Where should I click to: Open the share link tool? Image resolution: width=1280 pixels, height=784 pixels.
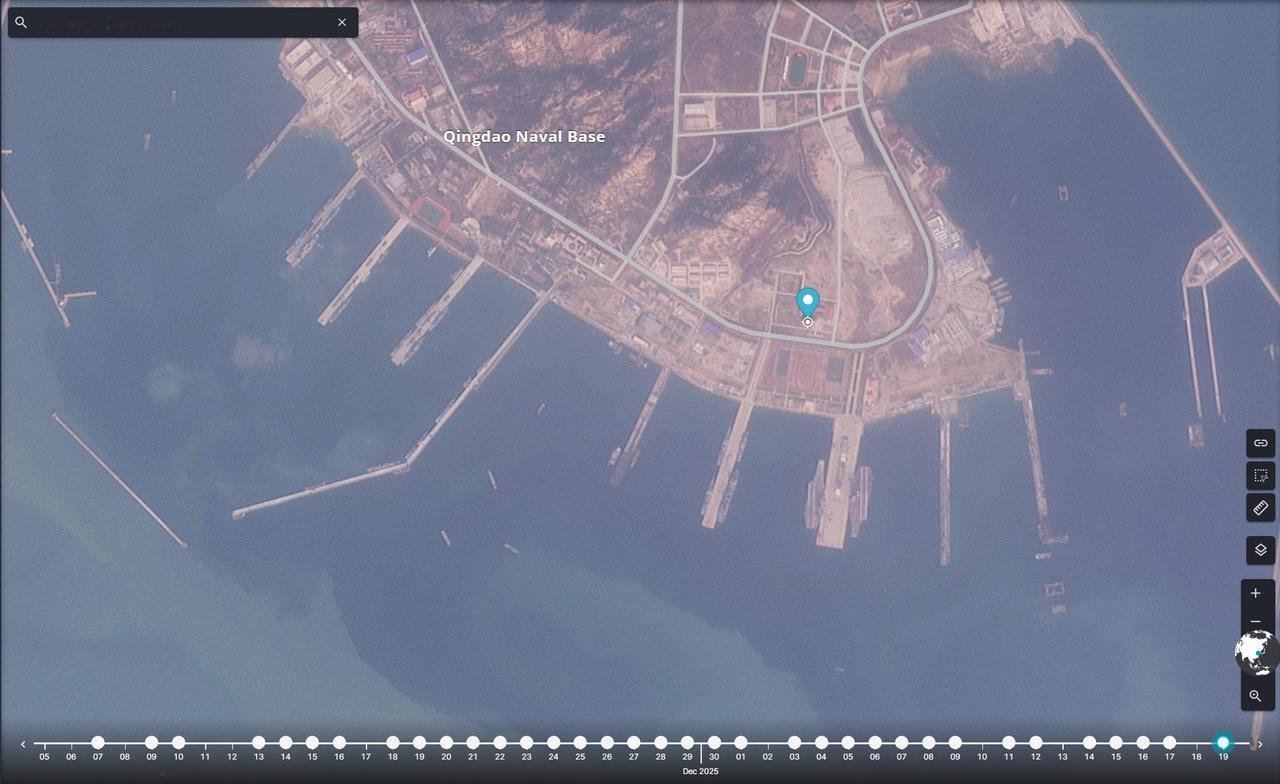coord(1259,443)
